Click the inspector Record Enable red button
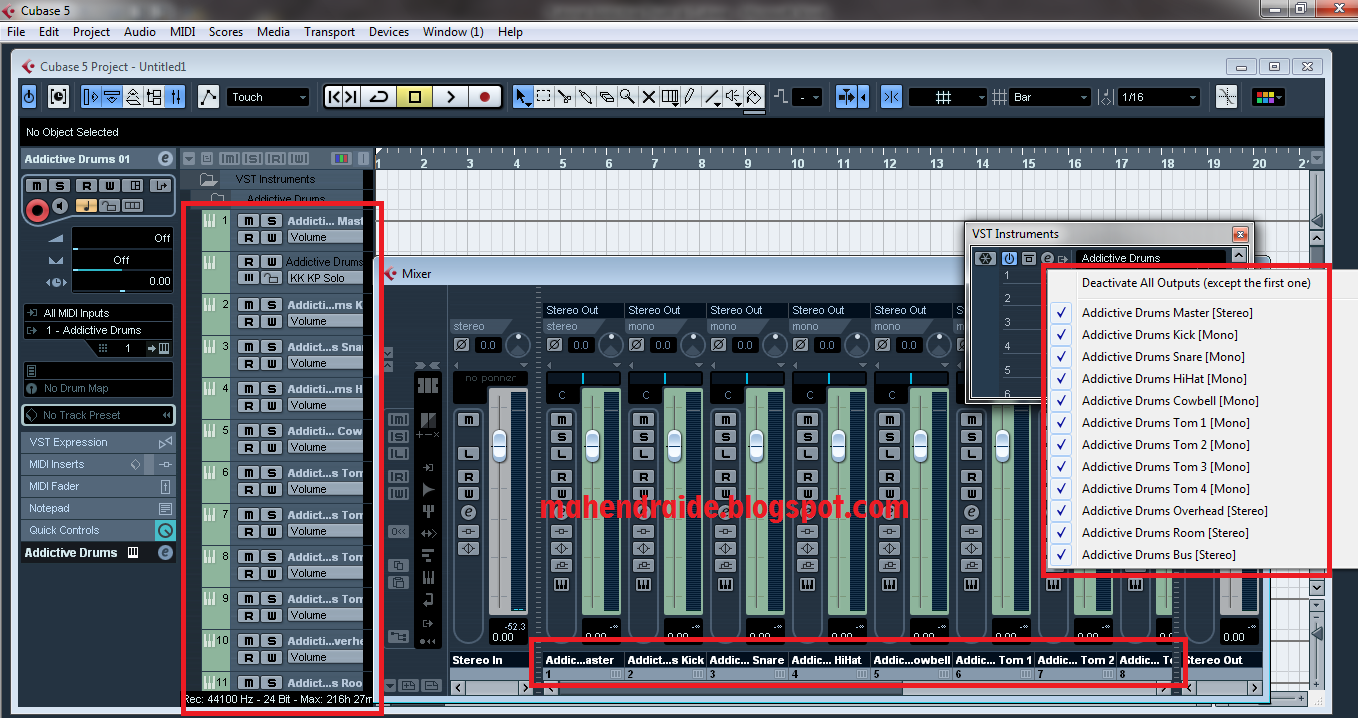 [x=37, y=210]
